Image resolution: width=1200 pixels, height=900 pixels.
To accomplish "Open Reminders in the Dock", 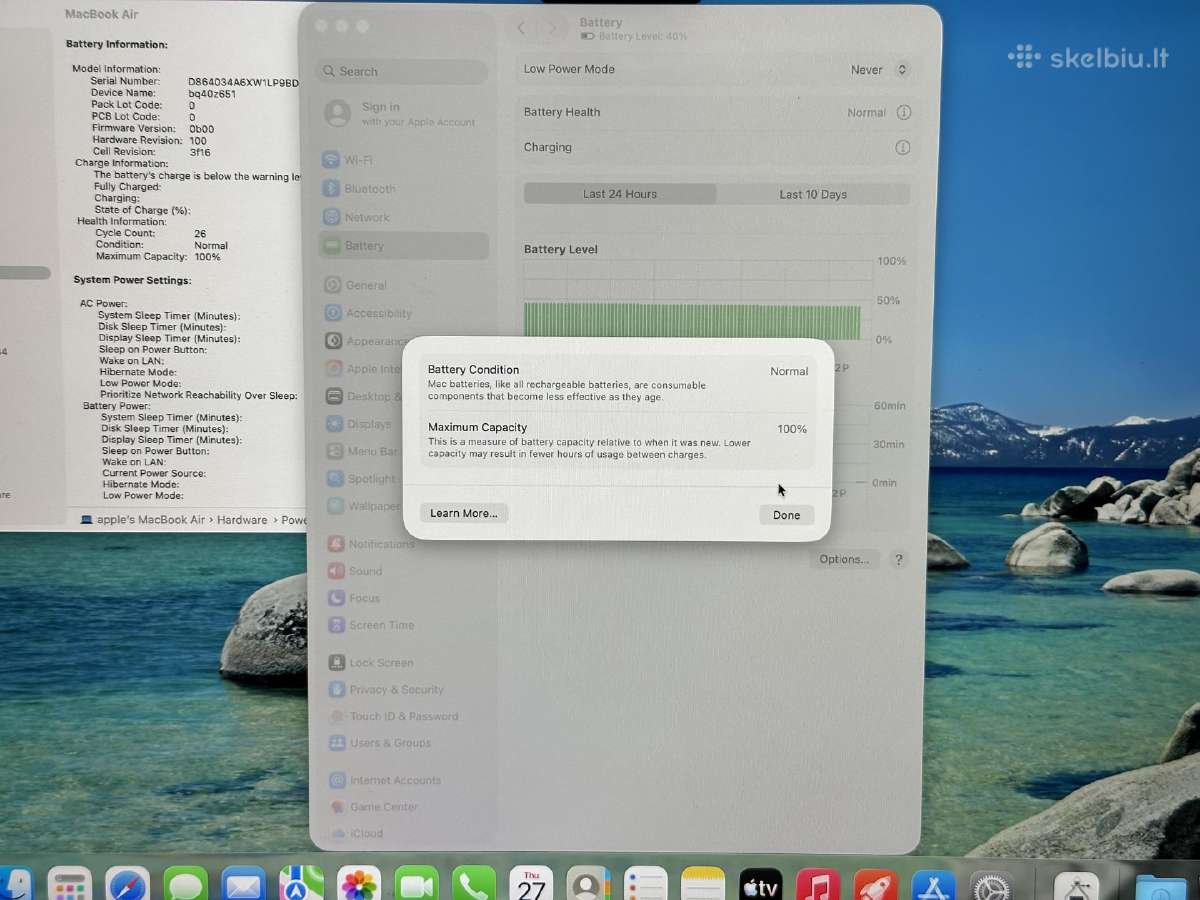I will click(x=645, y=884).
